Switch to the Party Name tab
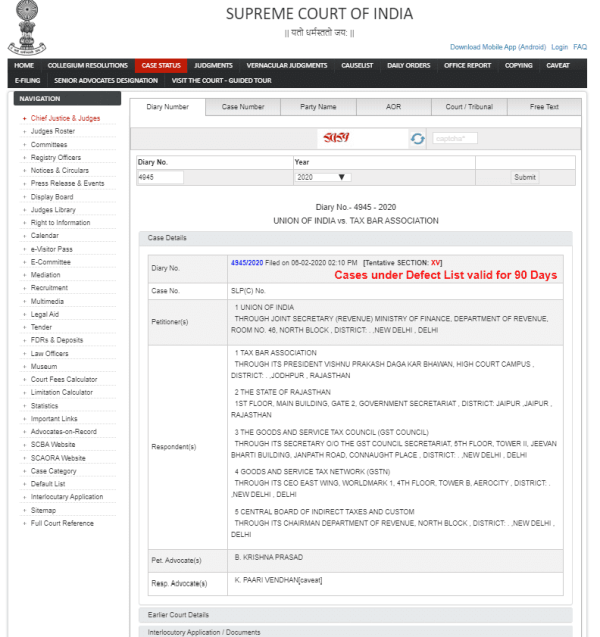 (318, 106)
